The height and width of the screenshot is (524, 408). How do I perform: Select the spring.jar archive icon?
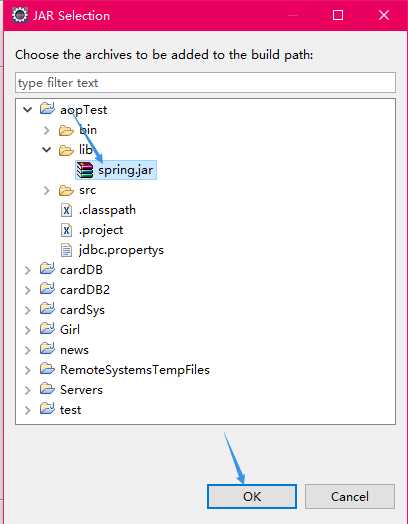(x=85, y=170)
